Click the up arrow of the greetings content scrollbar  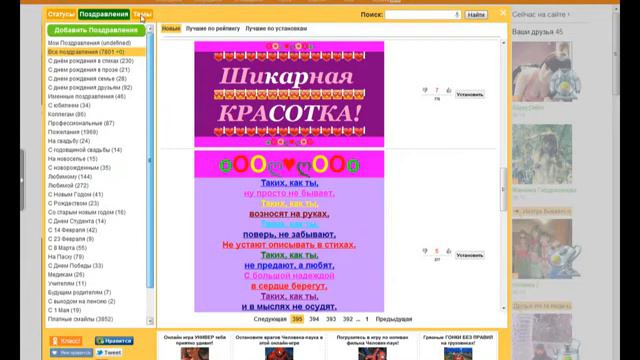click(x=503, y=42)
